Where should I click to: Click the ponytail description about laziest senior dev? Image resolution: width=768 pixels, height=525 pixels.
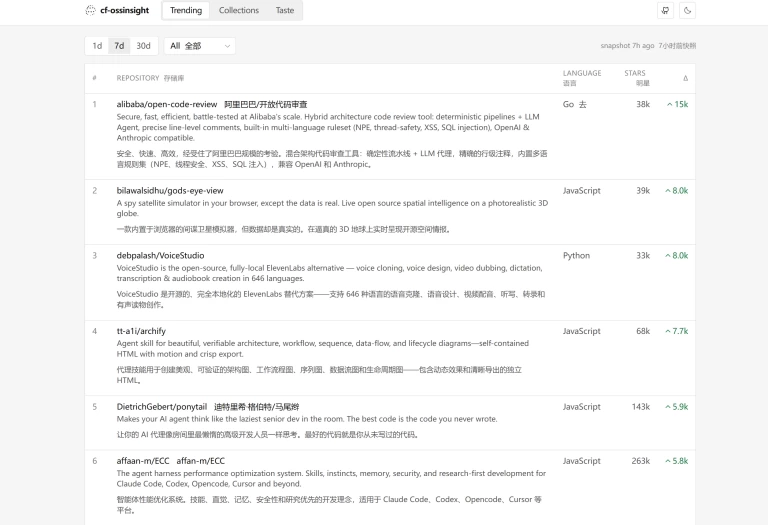pyautogui.click(x=307, y=419)
